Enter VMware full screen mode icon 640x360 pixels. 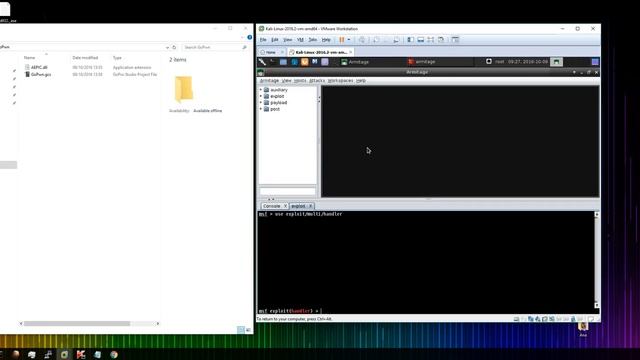tap(431, 40)
